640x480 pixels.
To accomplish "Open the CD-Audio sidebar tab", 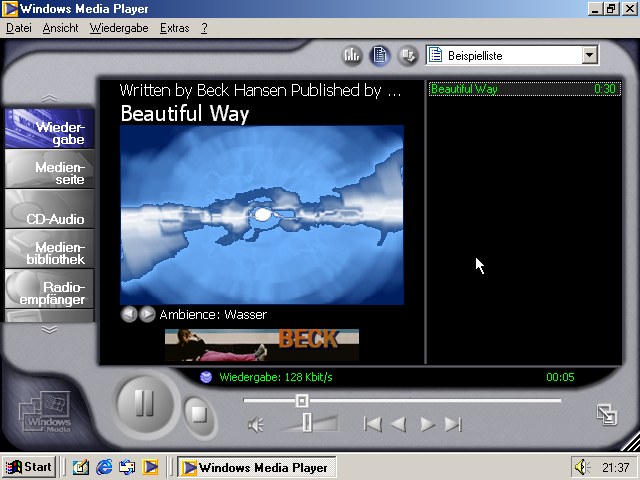I will [49, 209].
